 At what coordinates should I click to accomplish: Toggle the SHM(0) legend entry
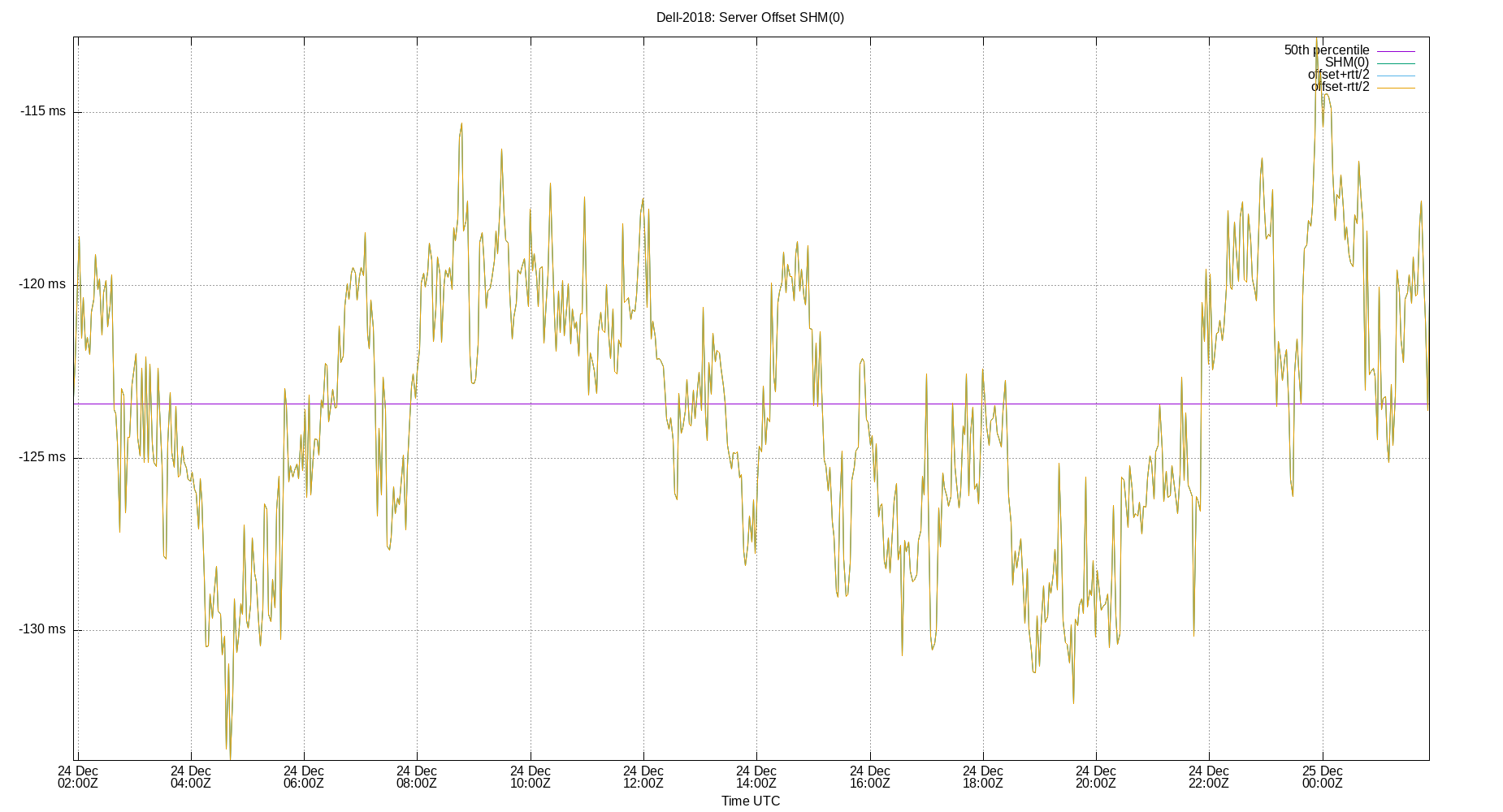[x=1348, y=62]
